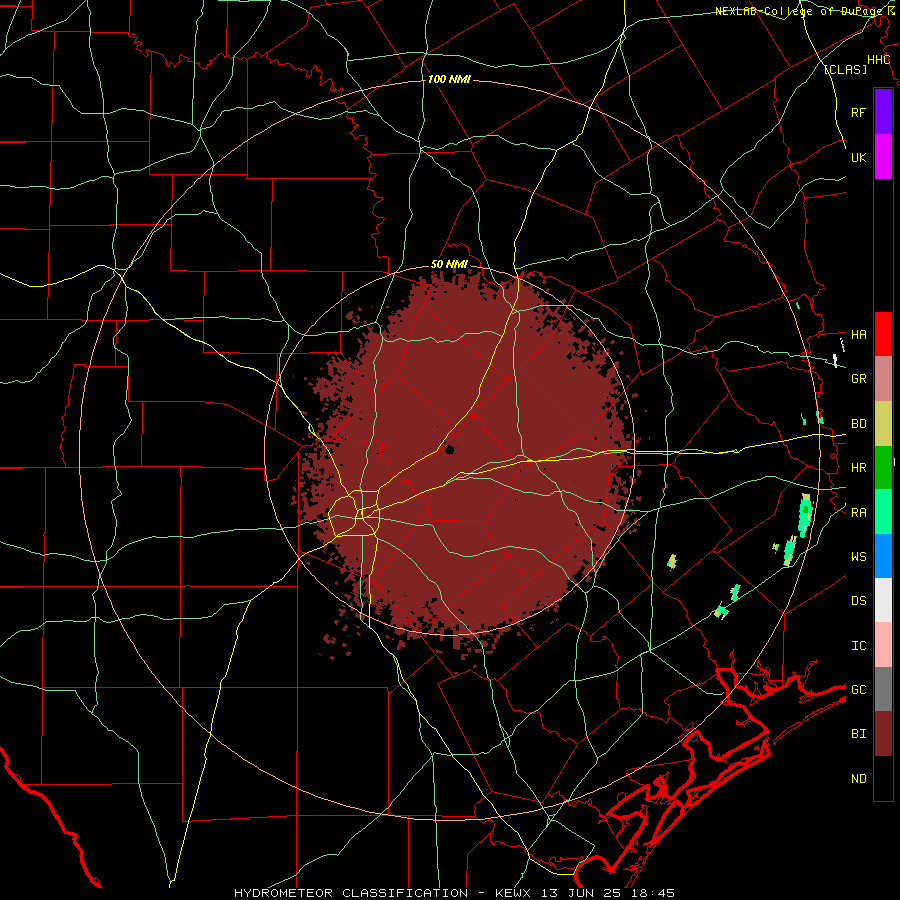Click the black radar site dot inside the brown echo
900x900 pixels.
pyautogui.click(x=449, y=449)
